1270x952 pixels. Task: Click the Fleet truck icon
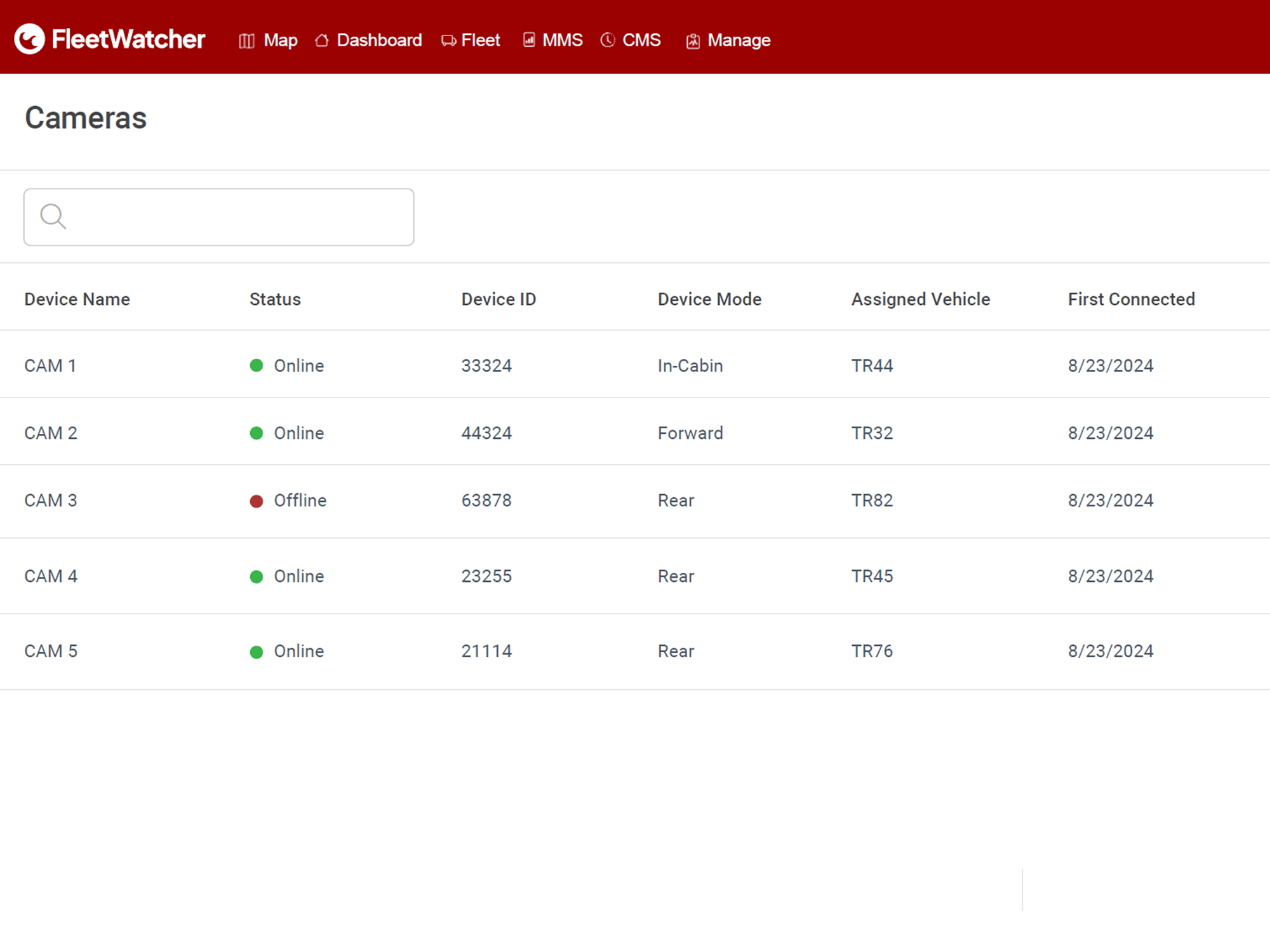click(448, 41)
